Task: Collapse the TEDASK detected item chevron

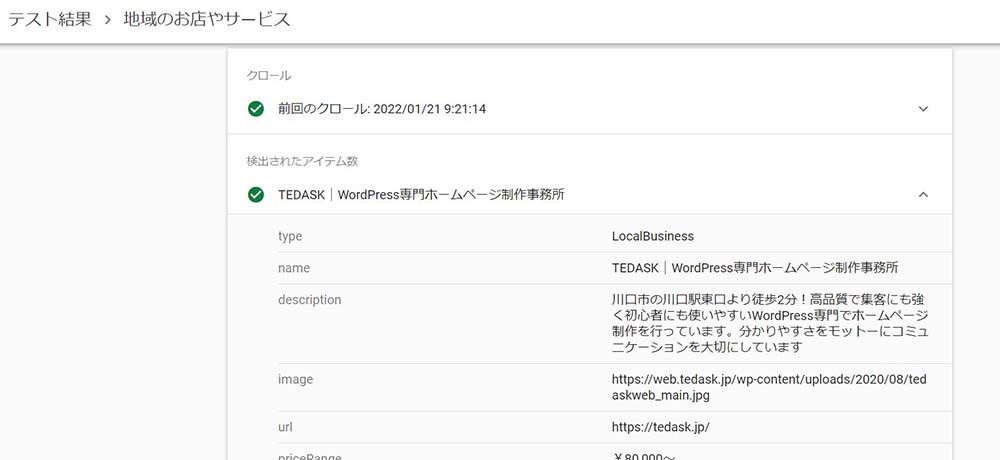Action: (923, 195)
